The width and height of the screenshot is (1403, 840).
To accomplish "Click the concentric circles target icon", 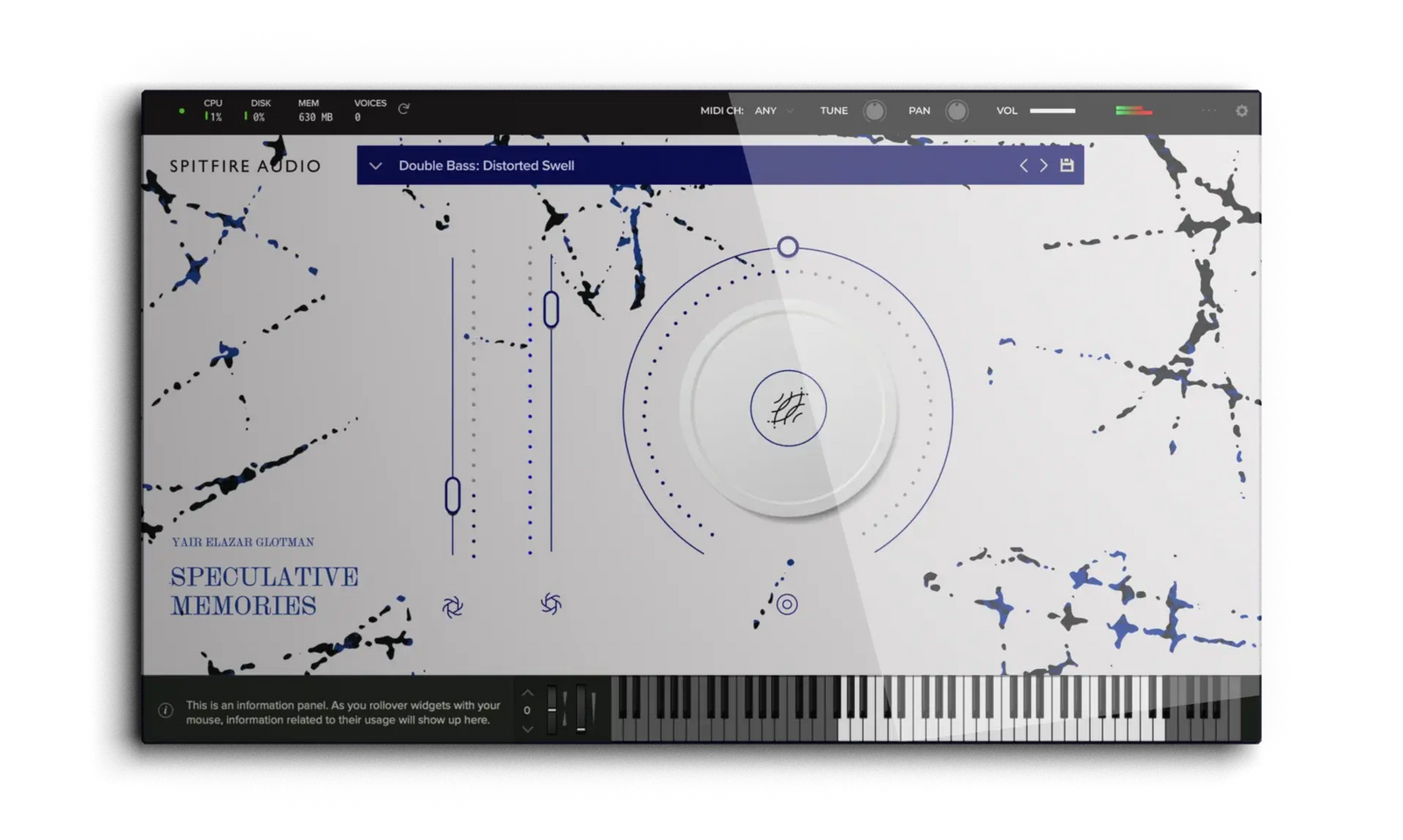I will [787, 604].
